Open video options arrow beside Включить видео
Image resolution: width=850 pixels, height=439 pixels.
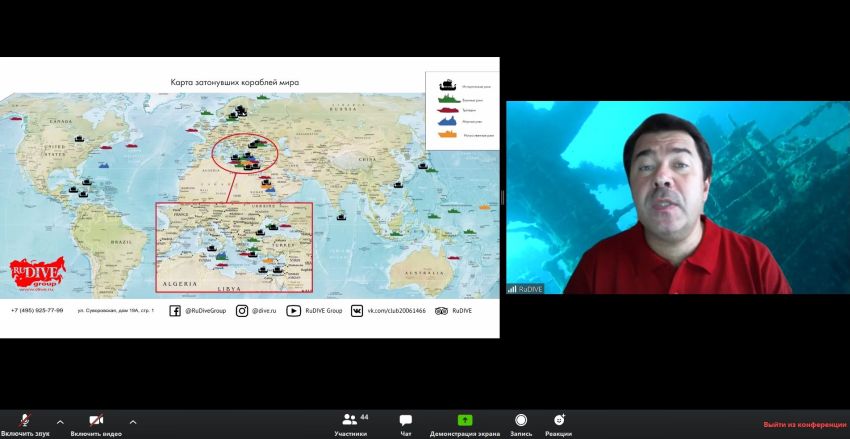pyautogui.click(x=133, y=422)
